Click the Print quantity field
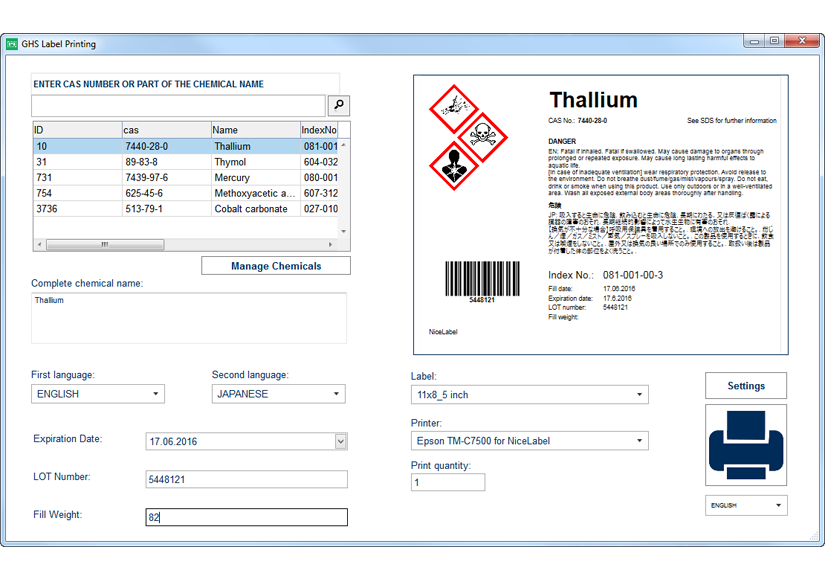Screen dimensions: 825x568 (448, 482)
